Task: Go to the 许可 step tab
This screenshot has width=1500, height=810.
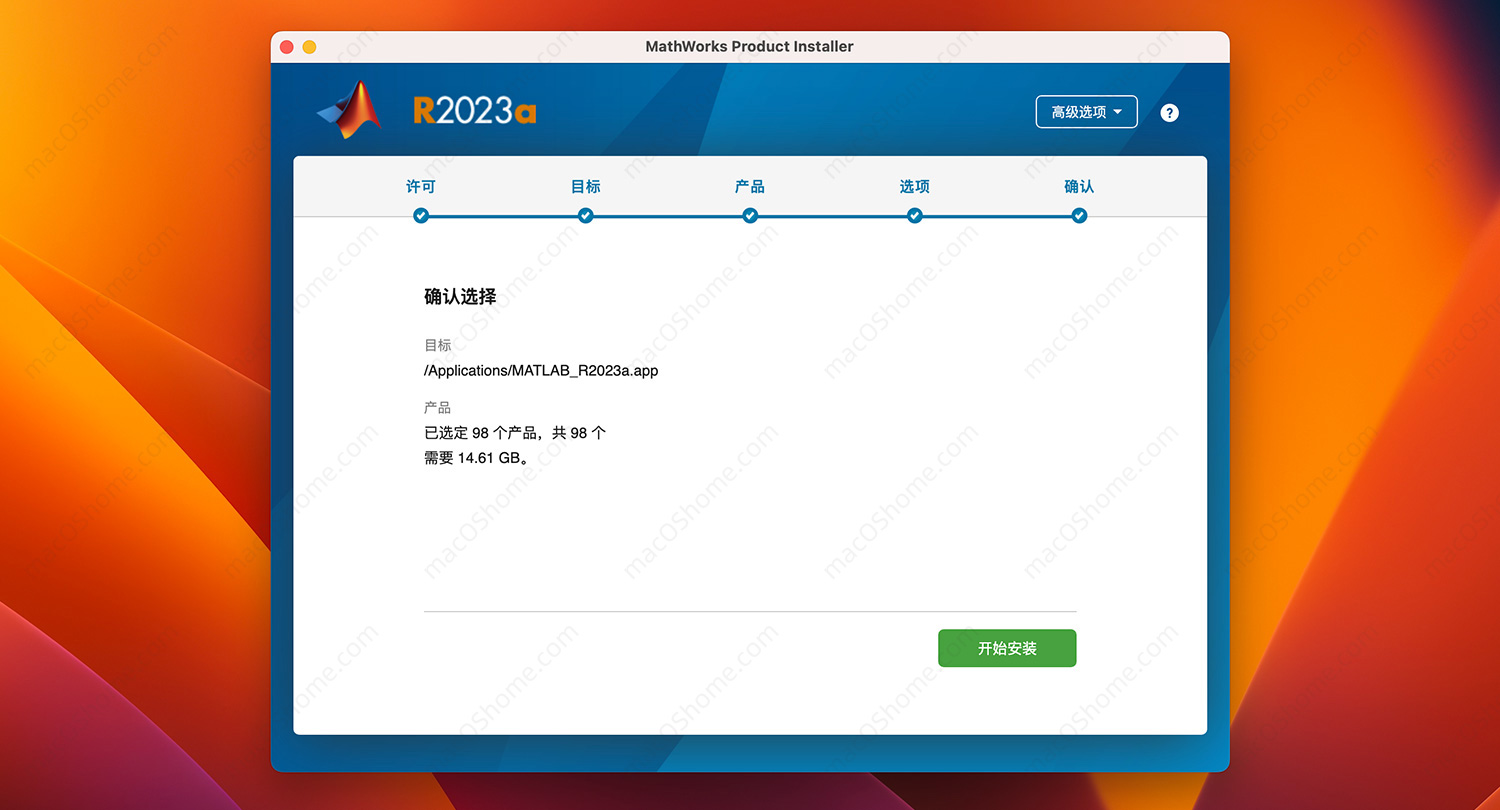Action: [x=421, y=186]
